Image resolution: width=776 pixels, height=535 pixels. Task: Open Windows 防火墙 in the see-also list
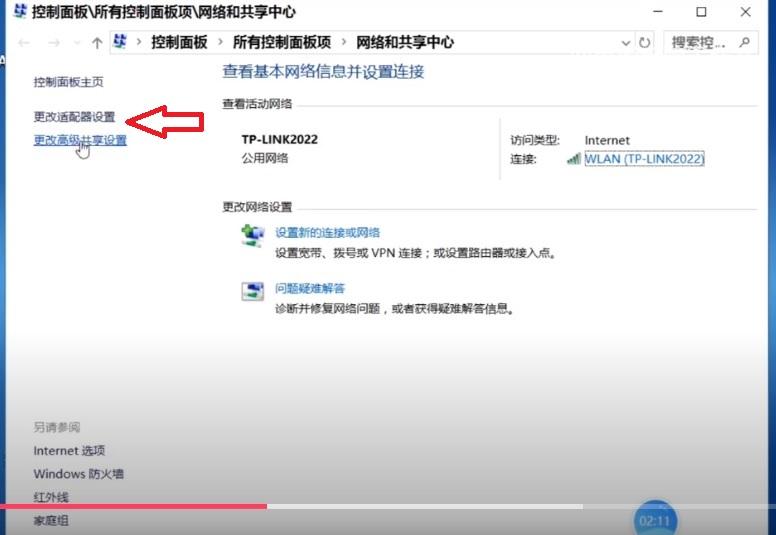[x=79, y=474]
